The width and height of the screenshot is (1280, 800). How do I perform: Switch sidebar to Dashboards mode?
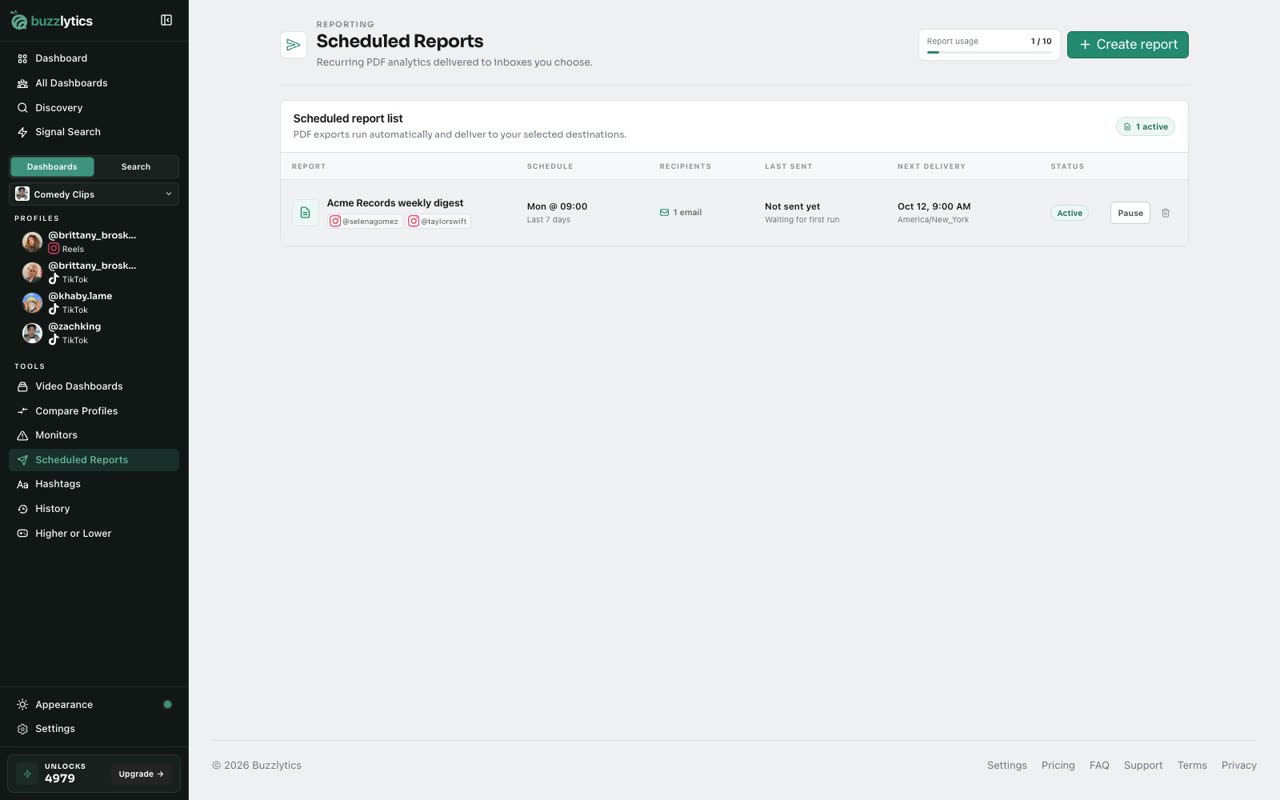point(52,167)
